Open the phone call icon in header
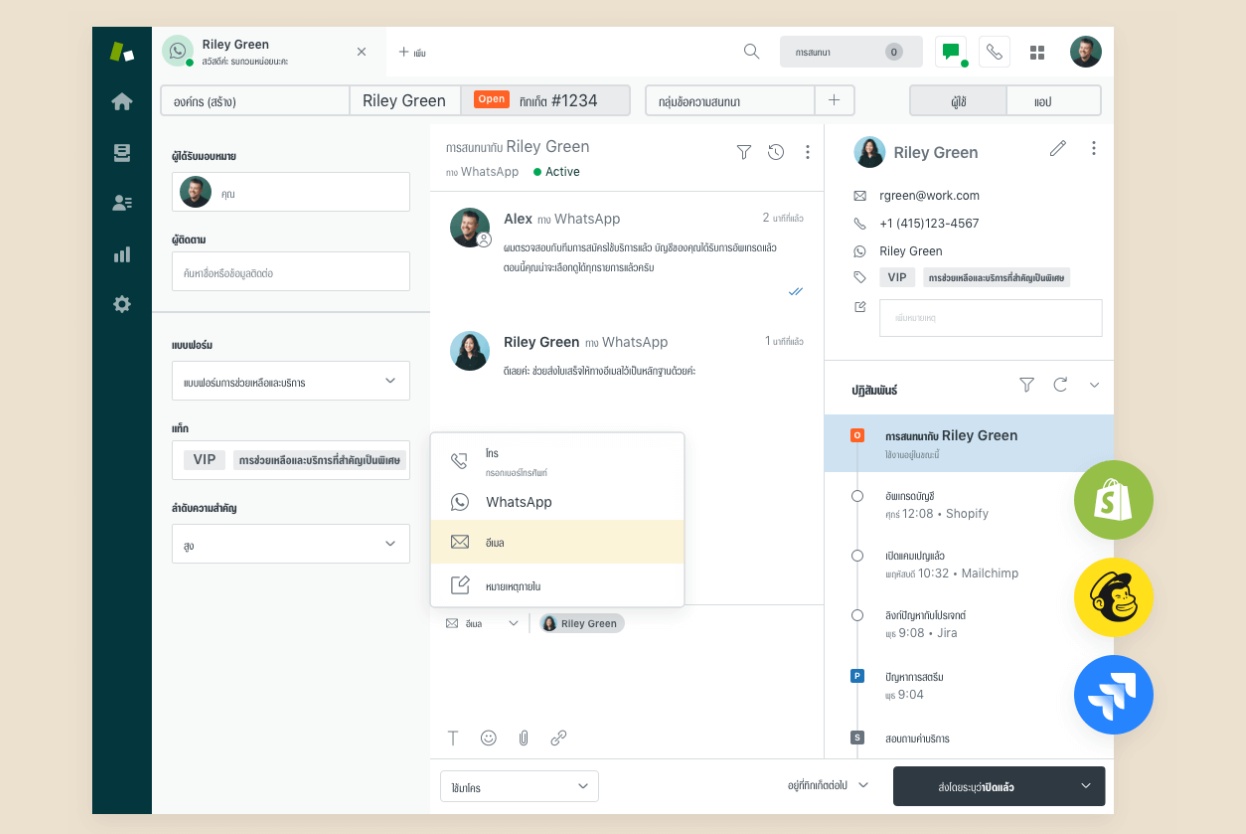Image resolution: width=1246 pixels, height=834 pixels. 994,52
